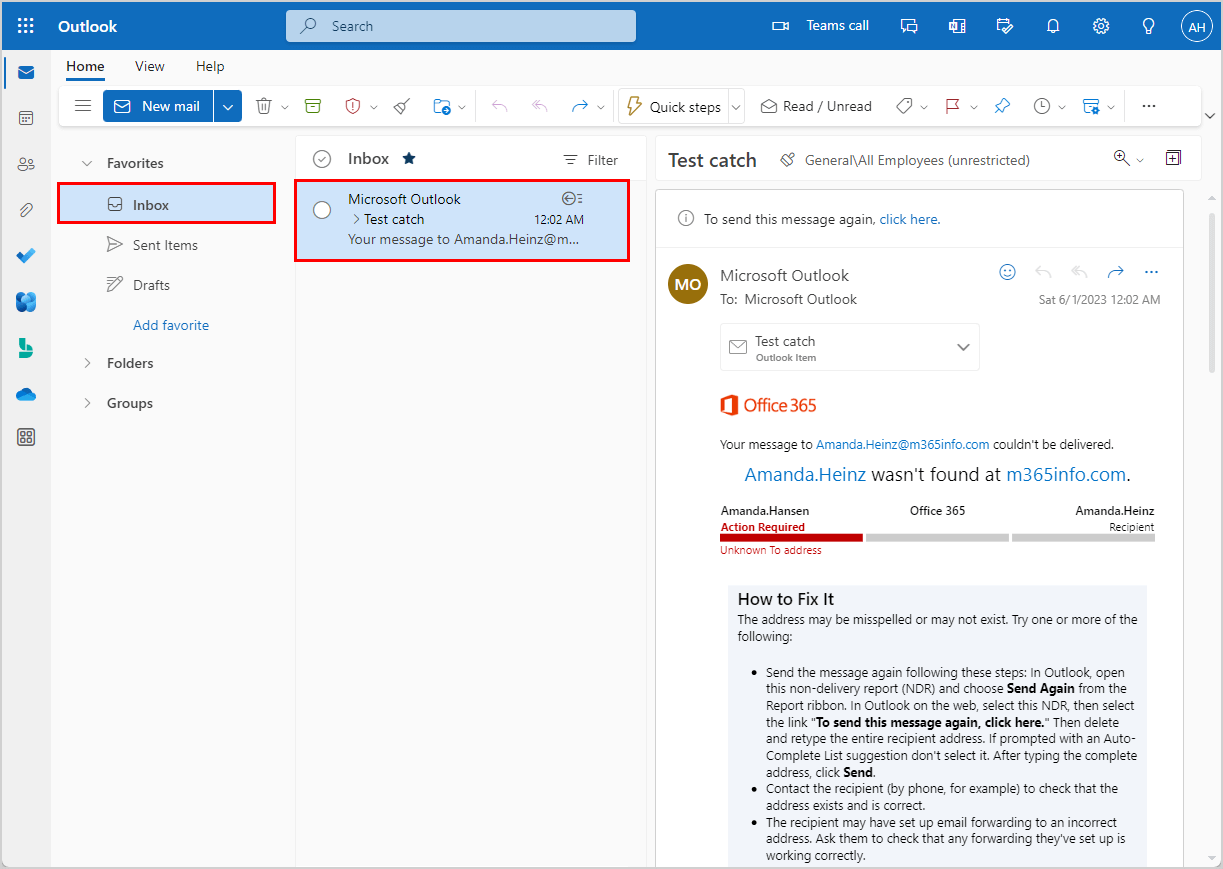Collapse the Favorites section
Screen dimensions: 1223x869
pyautogui.click(x=87, y=163)
